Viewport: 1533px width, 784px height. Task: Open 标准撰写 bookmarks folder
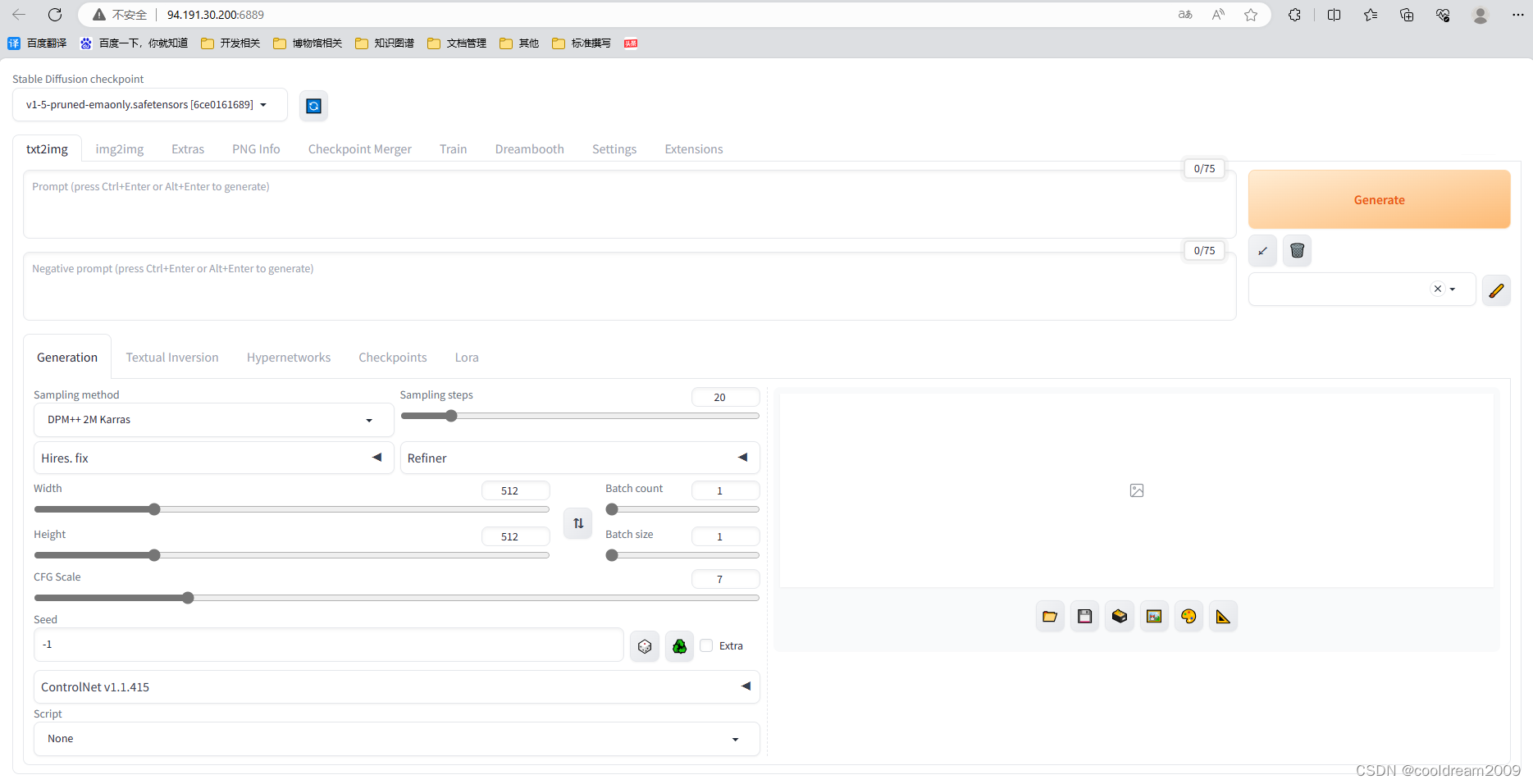[x=582, y=43]
